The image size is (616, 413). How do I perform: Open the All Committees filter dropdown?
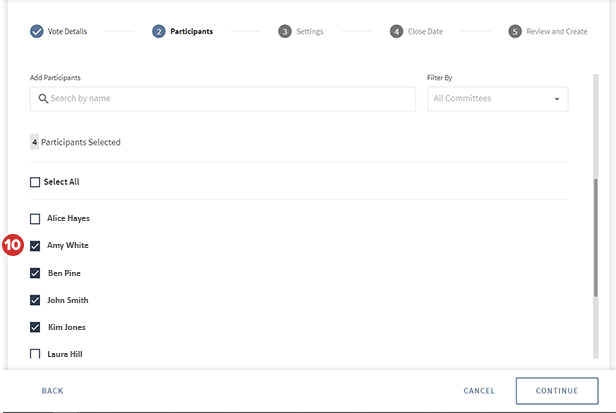(x=497, y=99)
